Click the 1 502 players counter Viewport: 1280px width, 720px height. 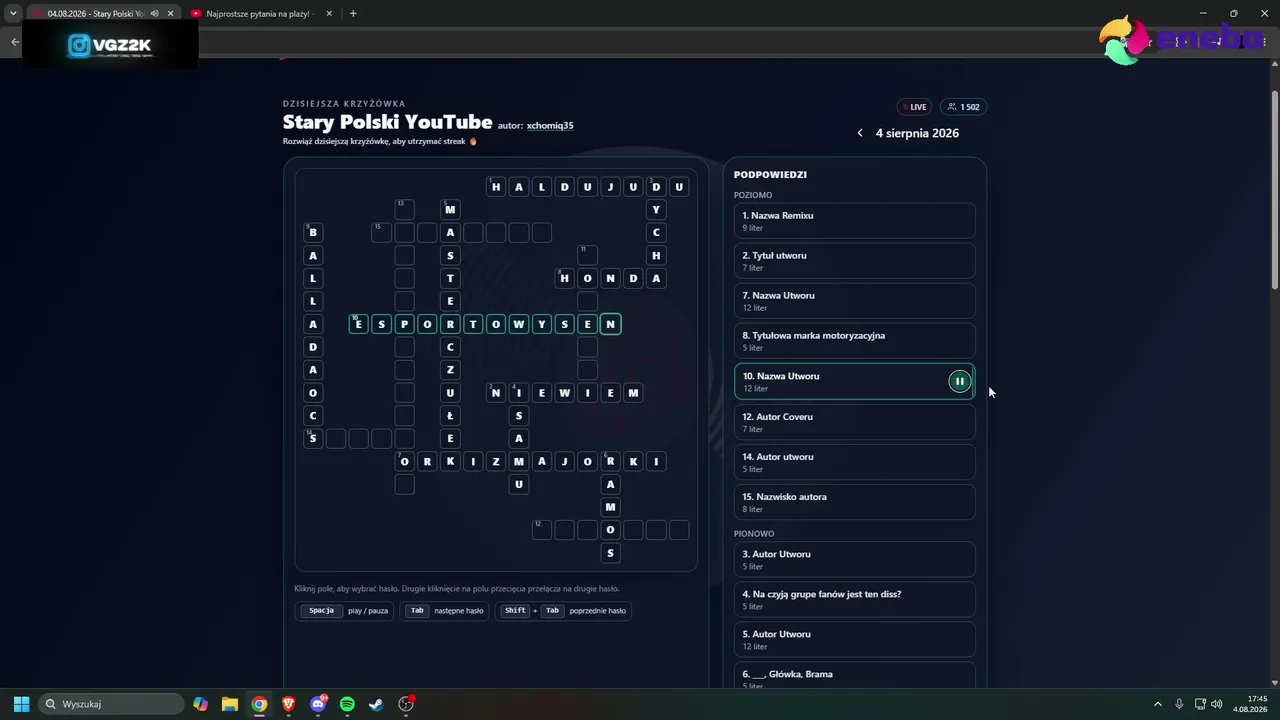tap(963, 107)
